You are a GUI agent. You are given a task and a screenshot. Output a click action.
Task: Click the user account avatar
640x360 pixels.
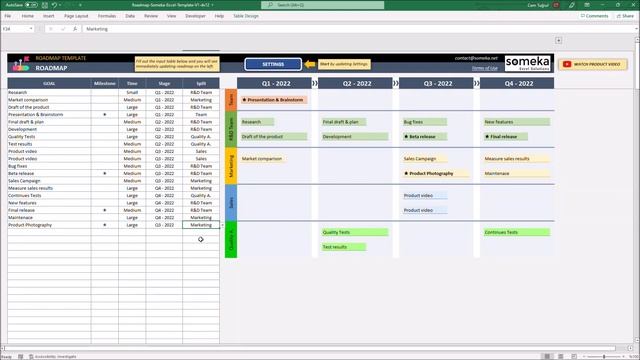tap(556, 5)
